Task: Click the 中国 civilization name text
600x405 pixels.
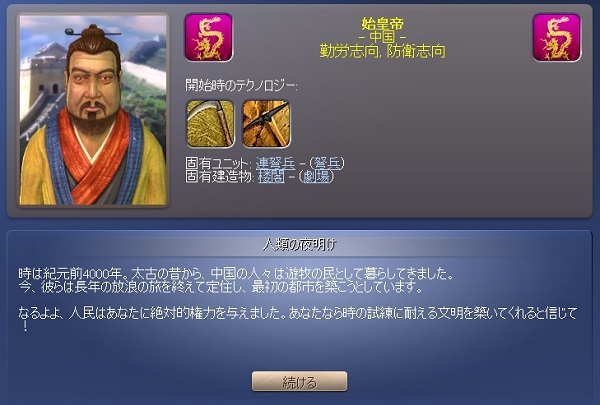Action: (383, 37)
